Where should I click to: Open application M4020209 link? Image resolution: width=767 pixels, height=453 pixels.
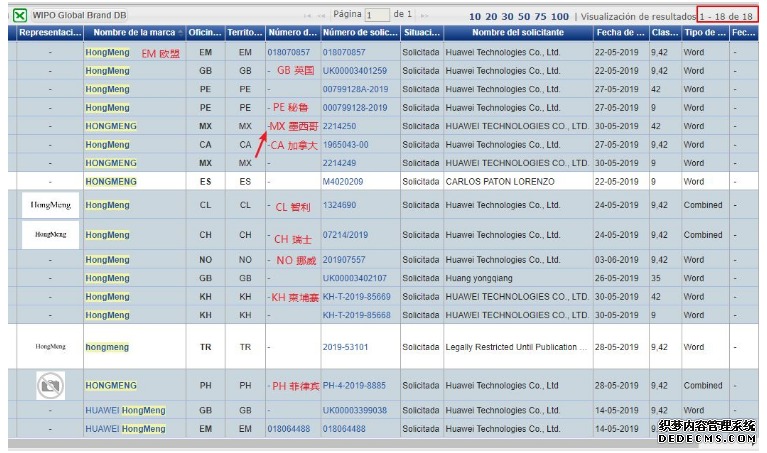pos(342,181)
